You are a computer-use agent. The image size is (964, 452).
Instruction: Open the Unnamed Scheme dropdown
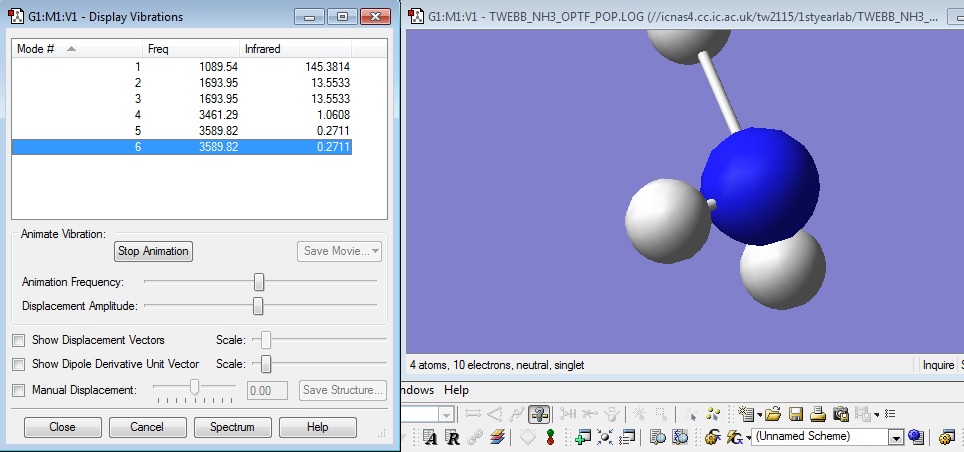(895, 437)
